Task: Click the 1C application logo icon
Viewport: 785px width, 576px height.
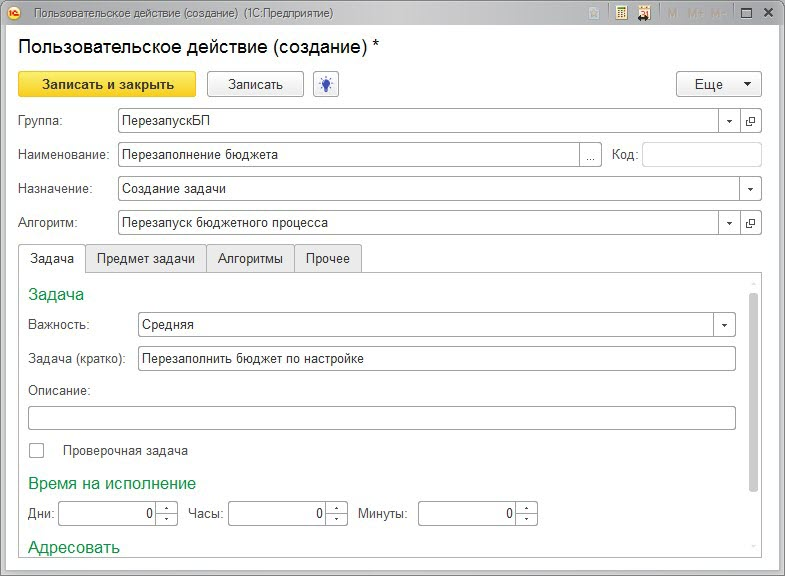Action: 15,14
